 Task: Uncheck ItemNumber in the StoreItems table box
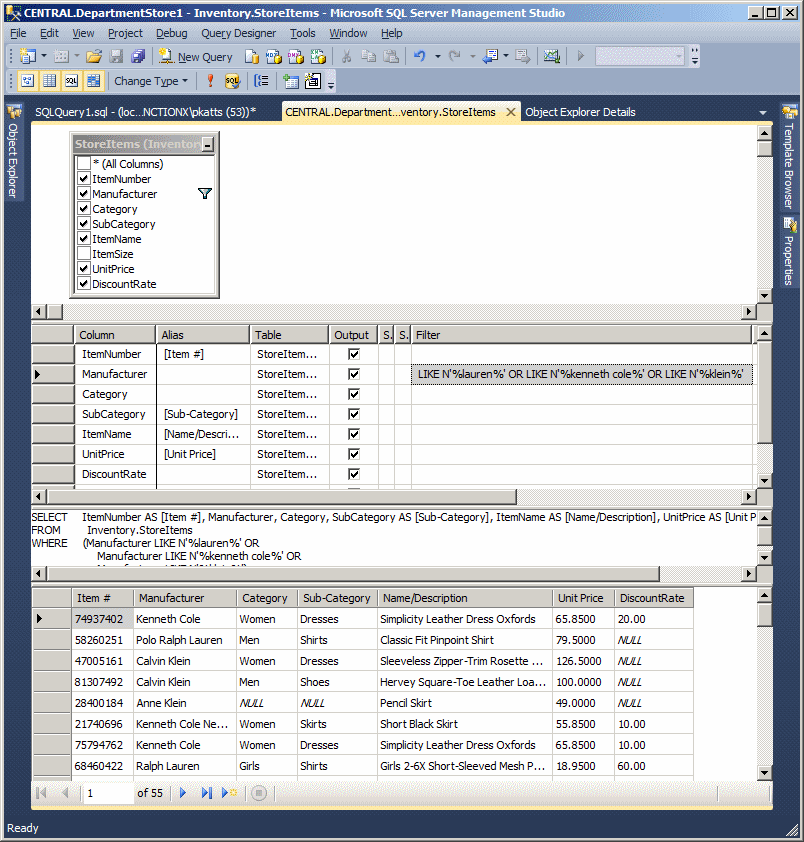coord(84,178)
